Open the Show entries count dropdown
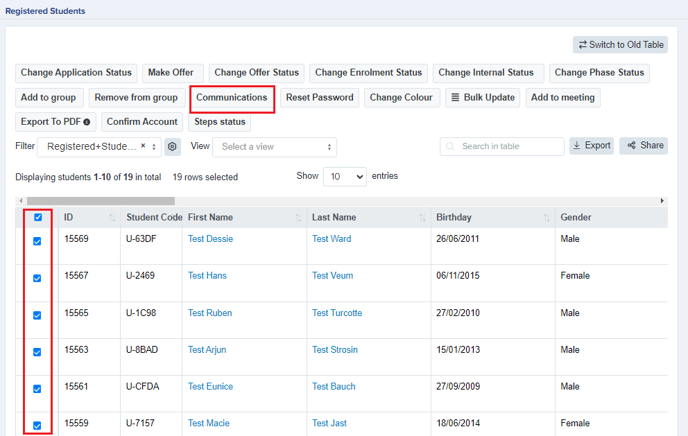The image size is (688, 436). pos(345,176)
